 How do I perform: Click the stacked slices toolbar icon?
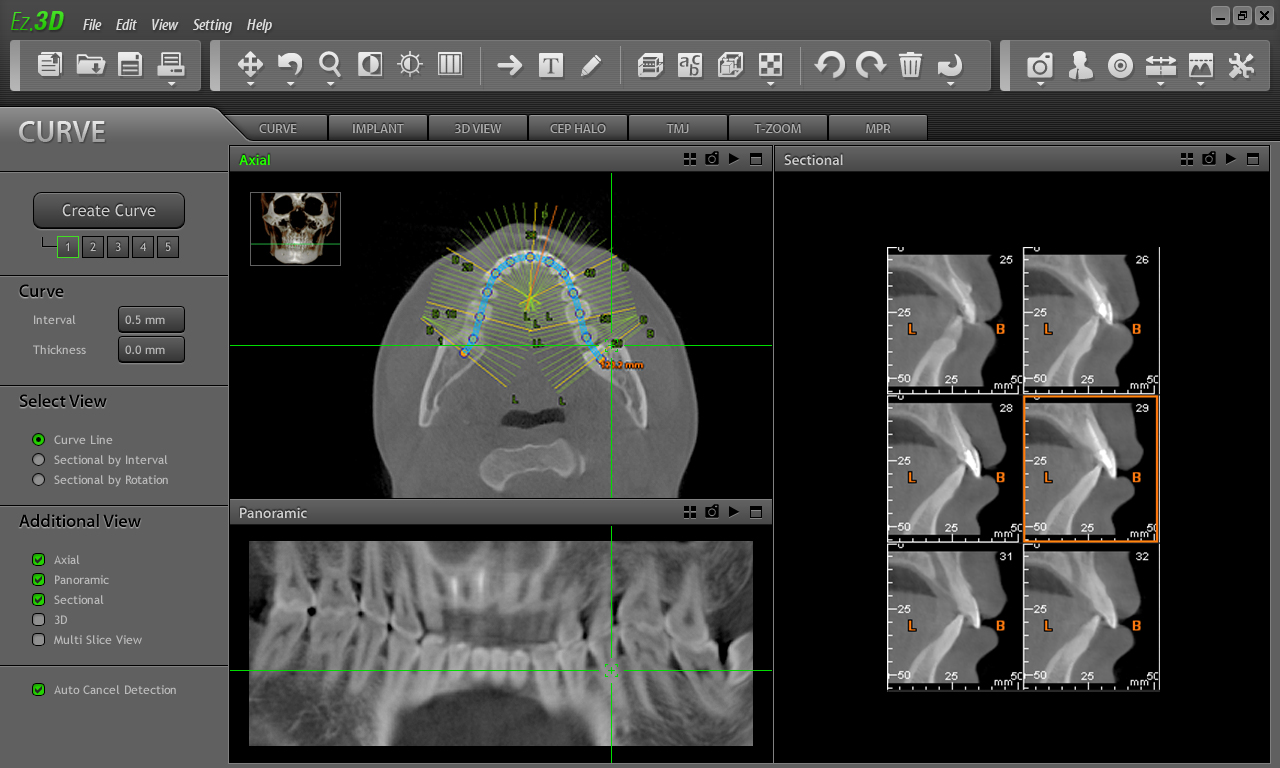(x=650, y=66)
